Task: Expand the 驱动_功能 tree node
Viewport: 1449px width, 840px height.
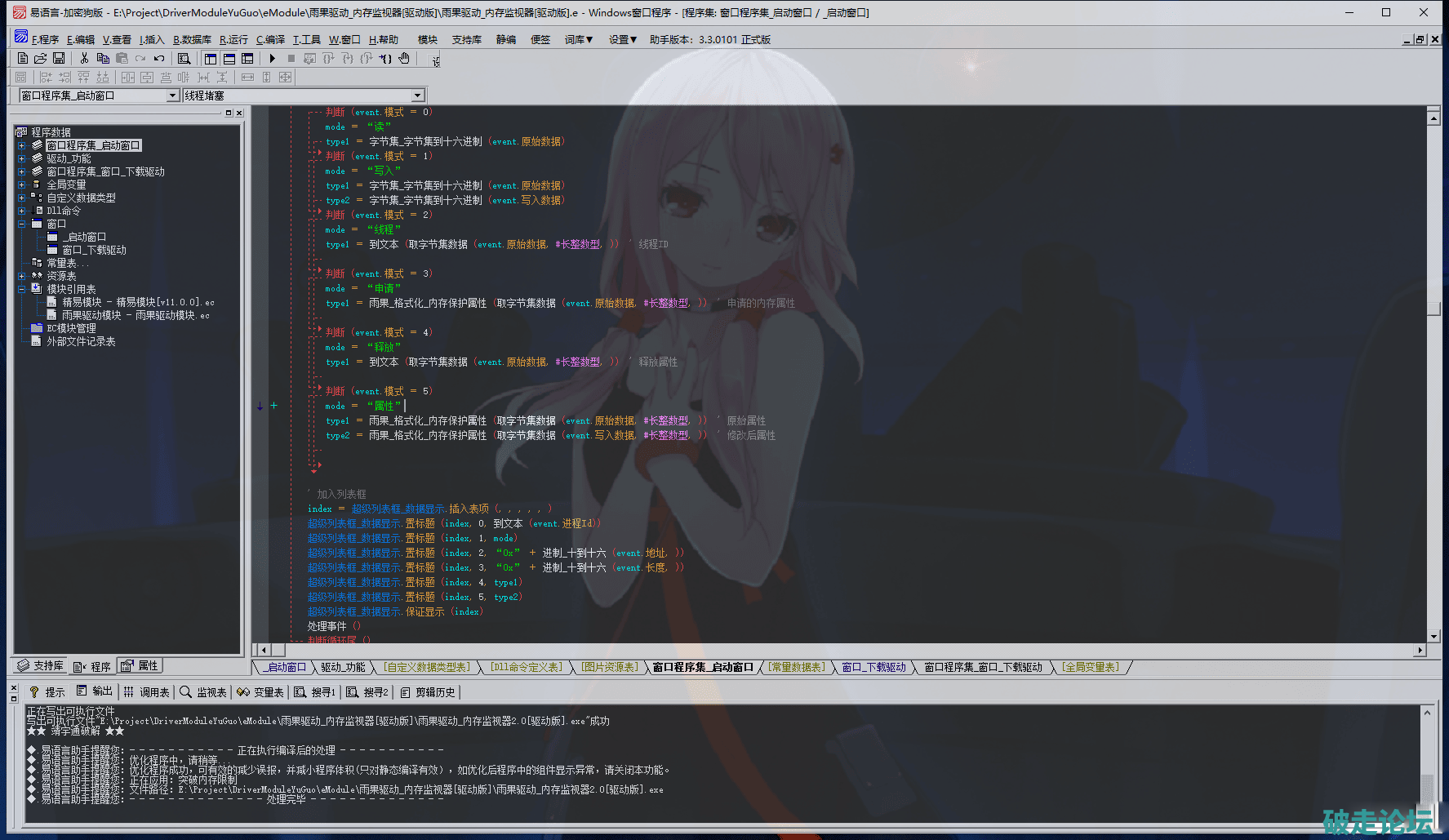Action: coord(22,158)
